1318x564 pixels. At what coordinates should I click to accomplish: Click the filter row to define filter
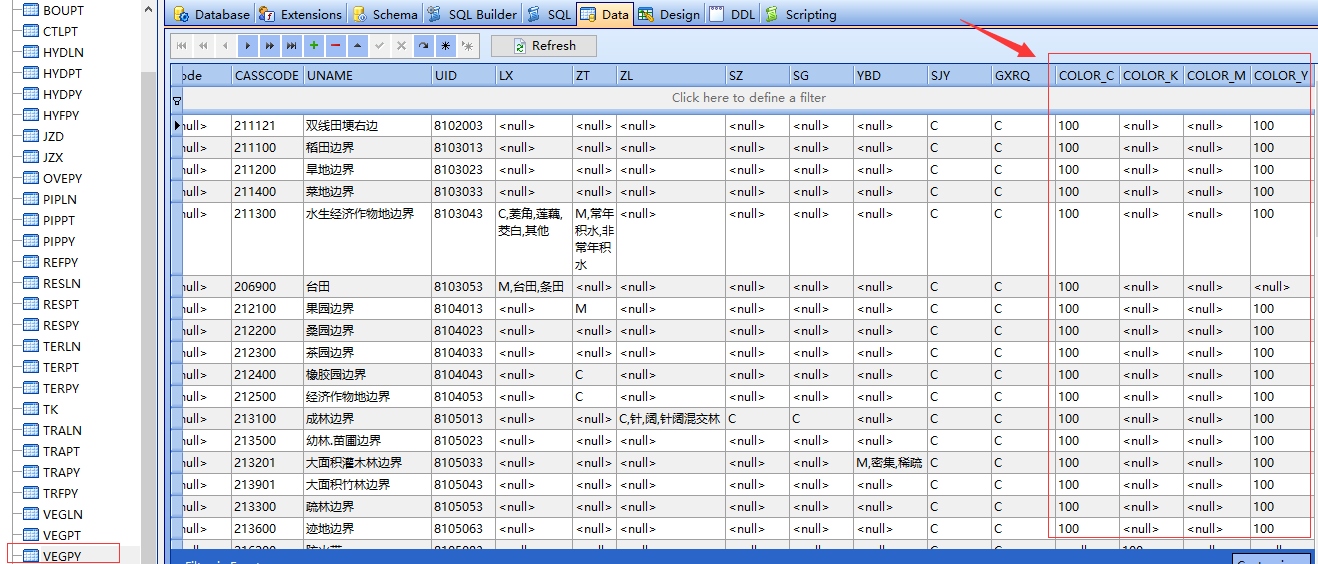(748, 98)
